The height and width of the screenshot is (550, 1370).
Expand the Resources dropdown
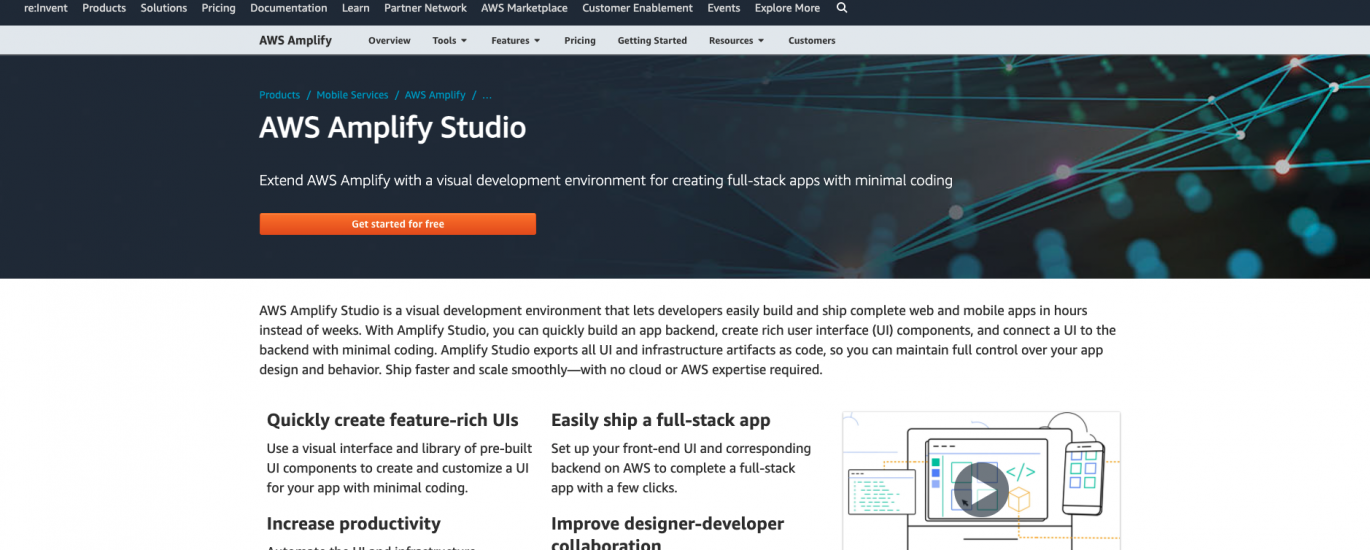pyautogui.click(x=737, y=41)
